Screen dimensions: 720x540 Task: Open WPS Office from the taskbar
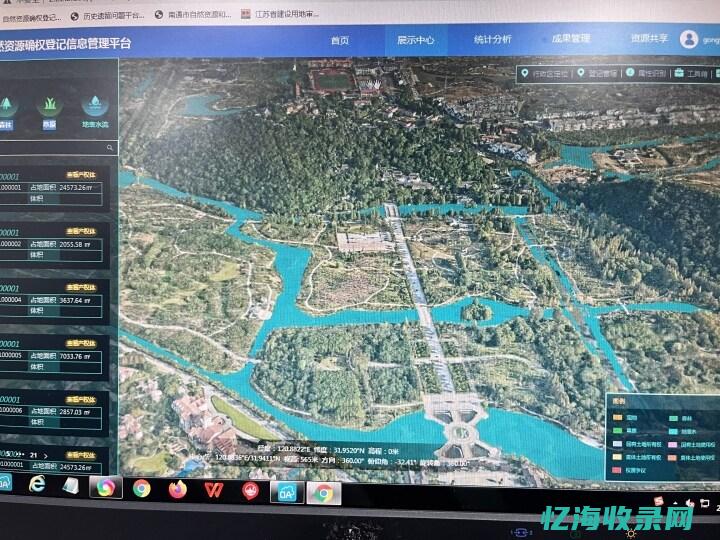coord(214,490)
